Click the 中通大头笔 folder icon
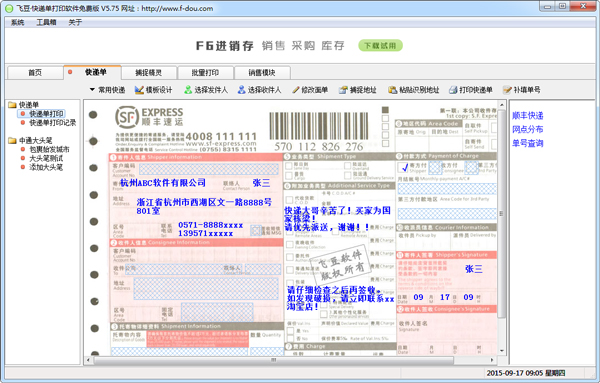 click(x=12, y=140)
